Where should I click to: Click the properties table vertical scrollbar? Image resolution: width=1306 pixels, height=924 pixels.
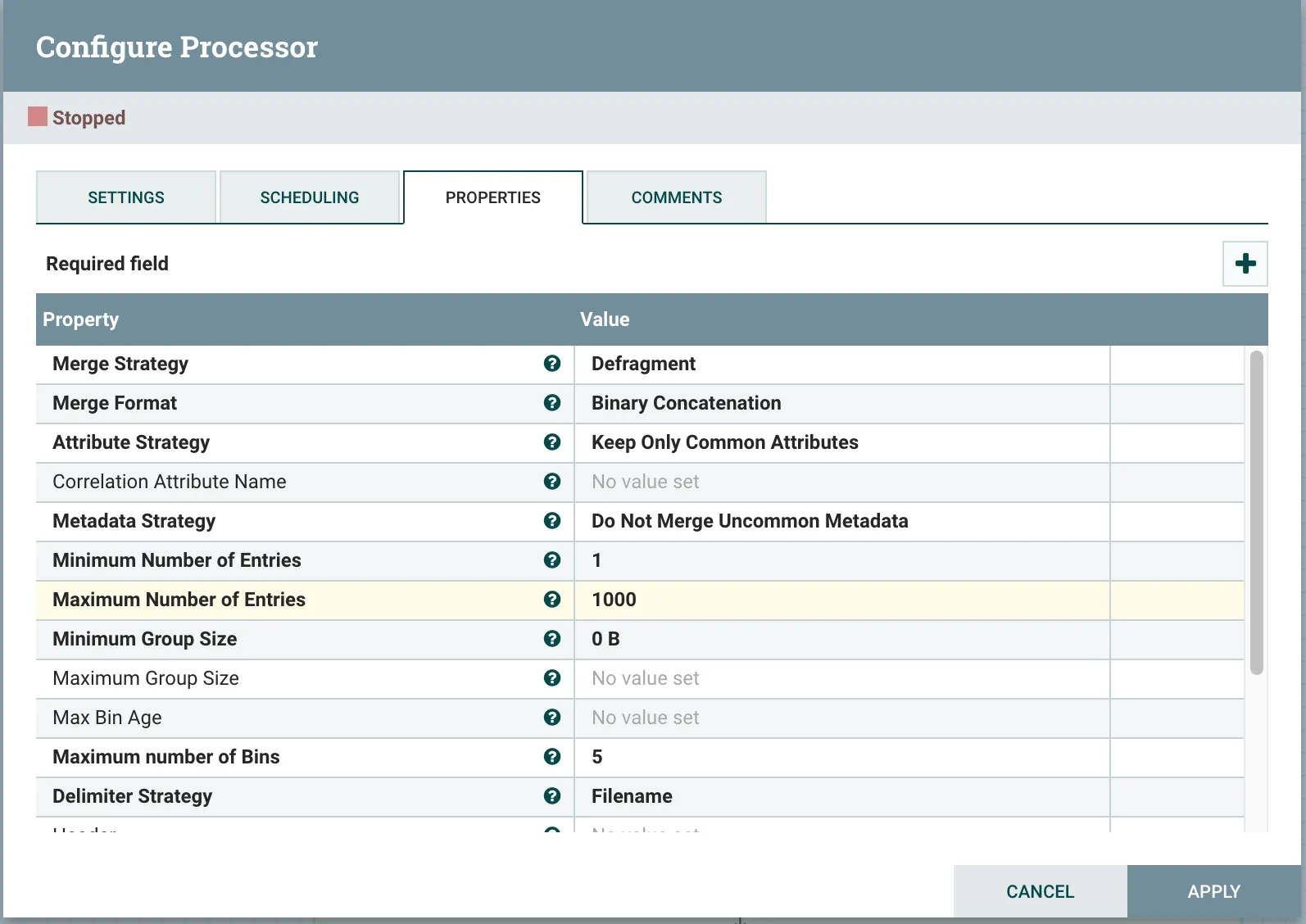coord(1256,513)
